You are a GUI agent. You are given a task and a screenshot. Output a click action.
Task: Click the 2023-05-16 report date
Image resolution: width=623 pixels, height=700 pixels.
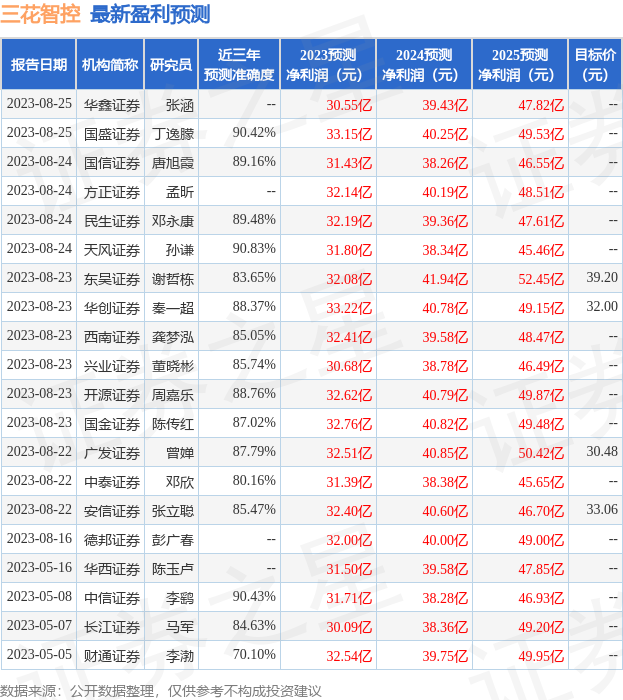tap(39, 567)
